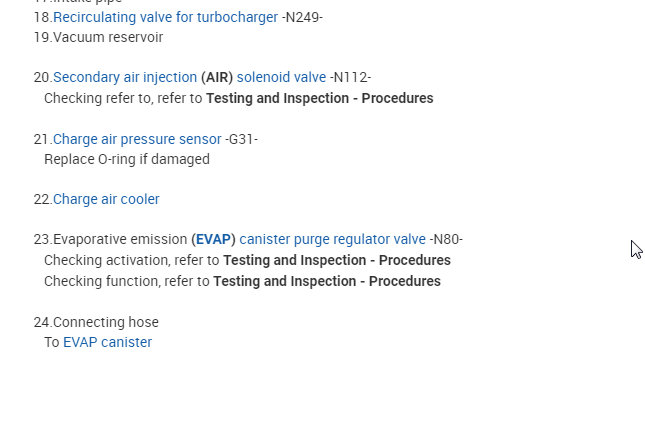Open the Charge air cooler link
Image resolution: width=645 pixels, height=427 pixels.
pyautogui.click(x=106, y=199)
